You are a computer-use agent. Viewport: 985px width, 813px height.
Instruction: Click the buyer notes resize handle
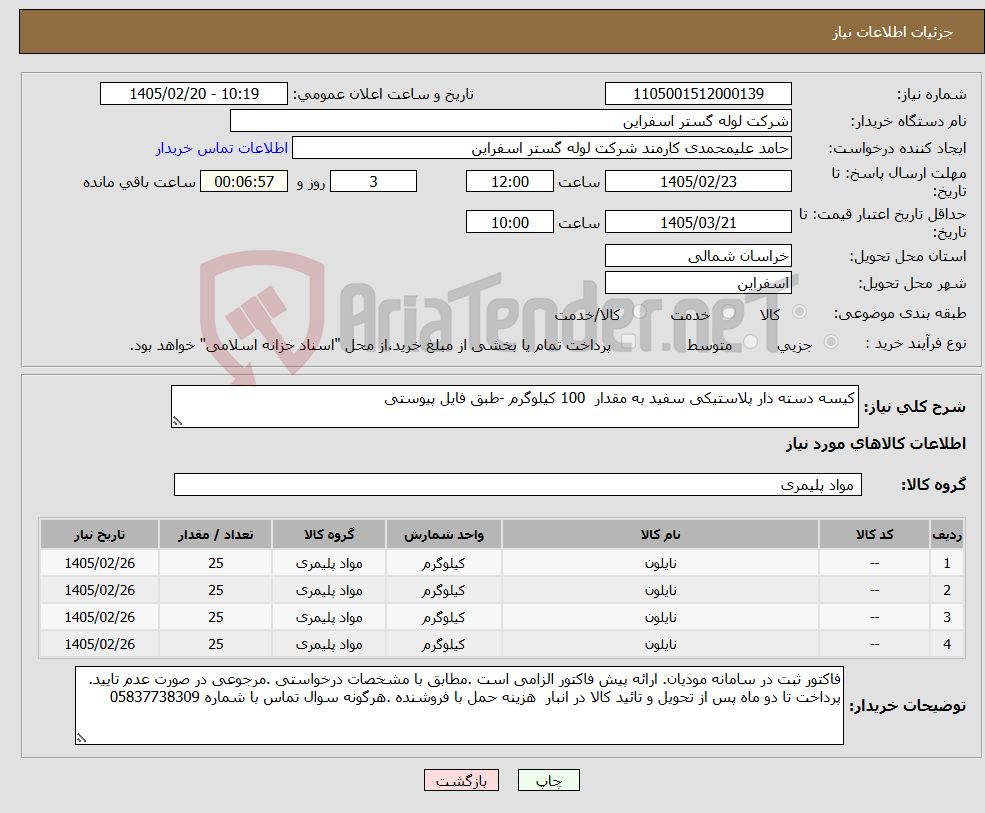(x=81, y=738)
